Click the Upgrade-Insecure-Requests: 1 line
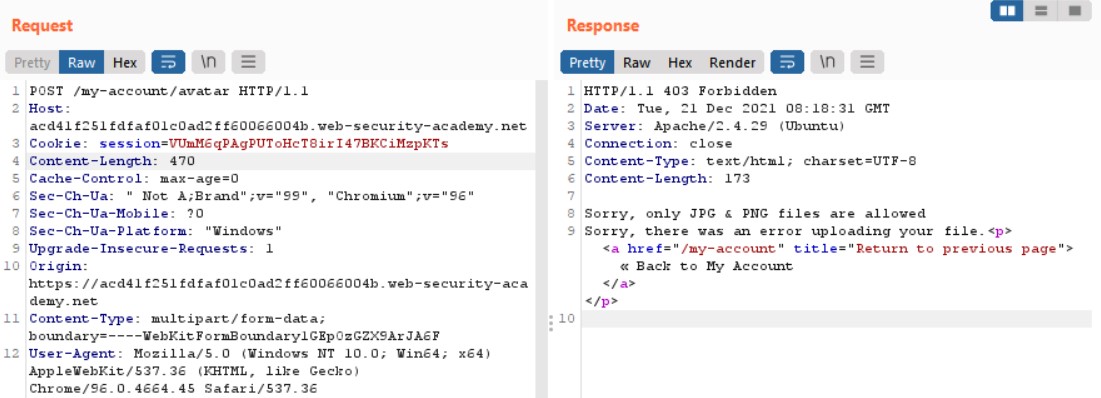This screenshot has width=1101, height=398. pos(151,249)
